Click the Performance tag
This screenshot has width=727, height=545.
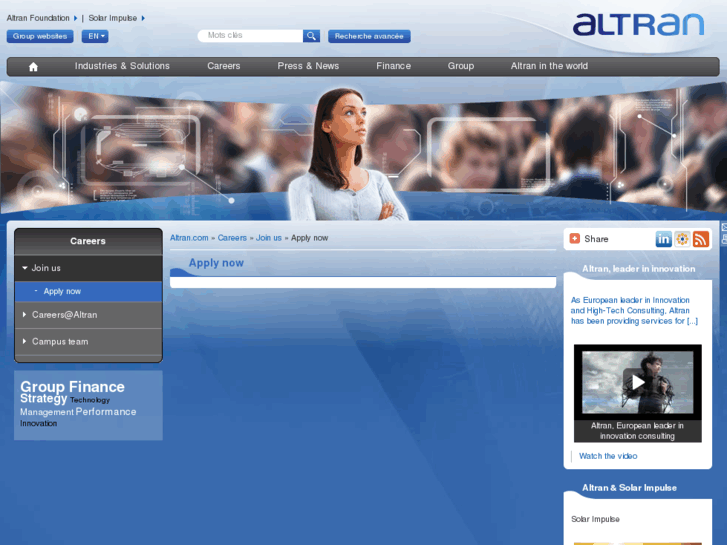click(x=106, y=412)
